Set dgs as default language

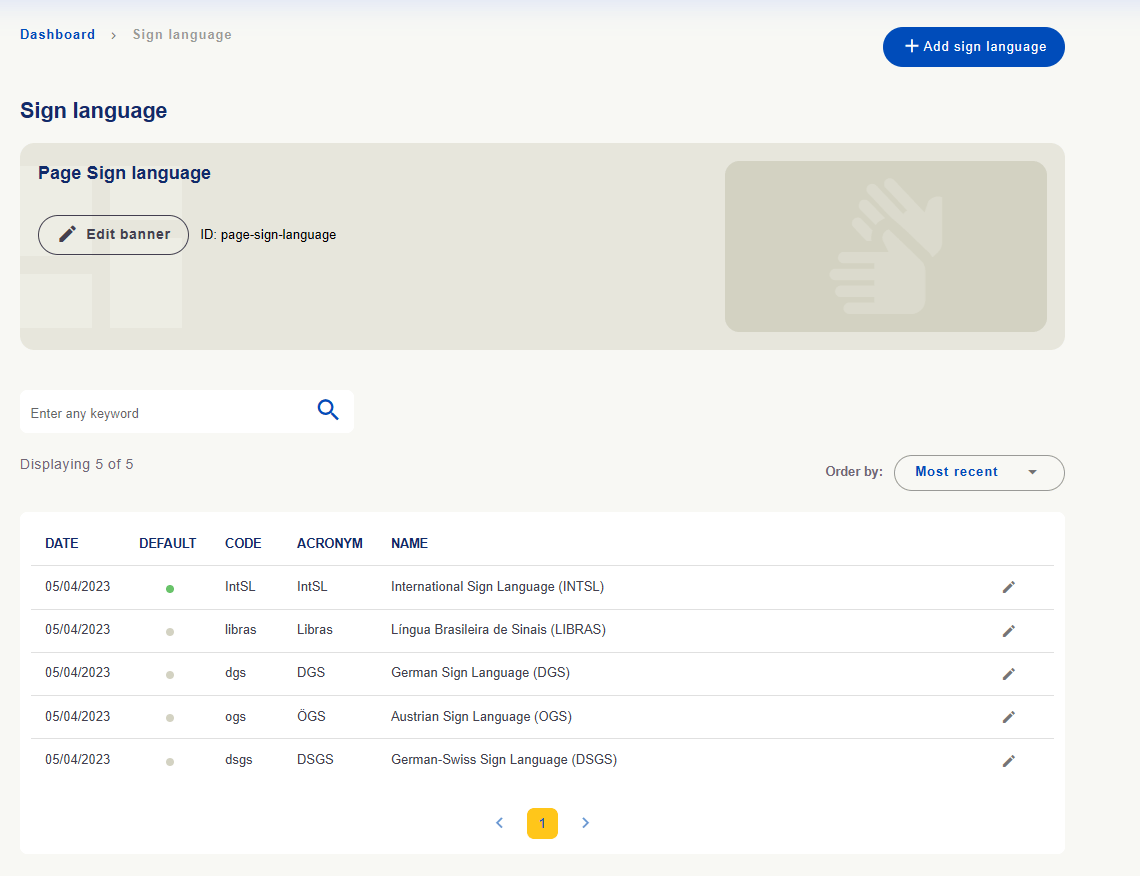(x=169, y=675)
